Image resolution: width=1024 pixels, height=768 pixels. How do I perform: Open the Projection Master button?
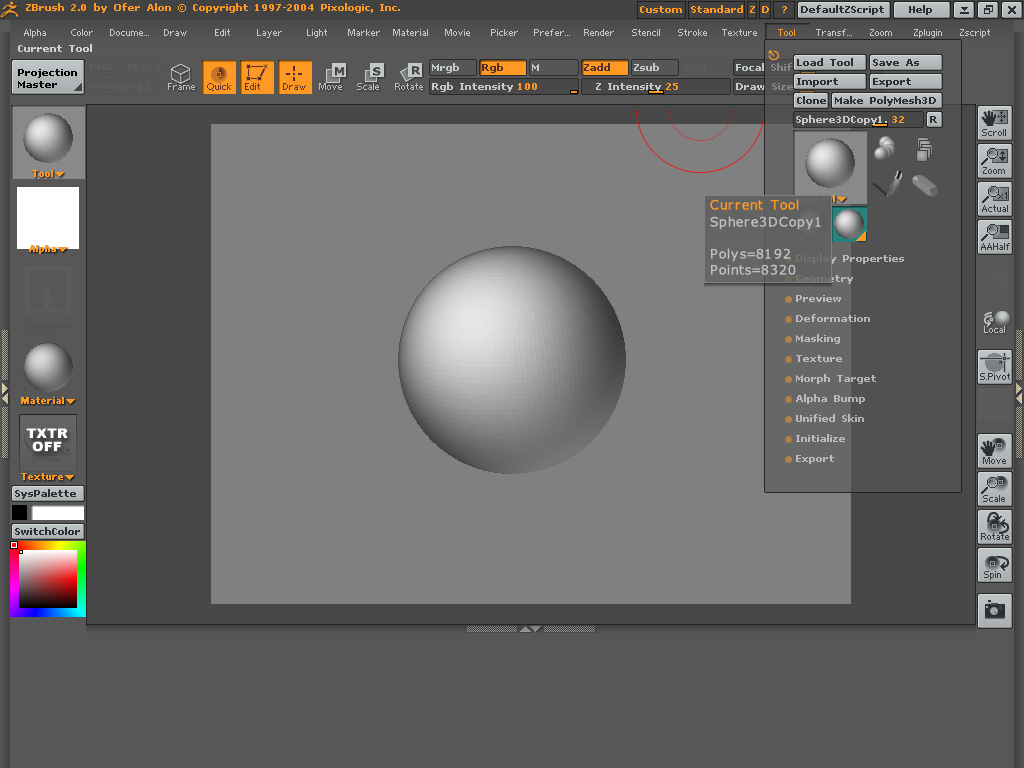click(x=48, y=78)
